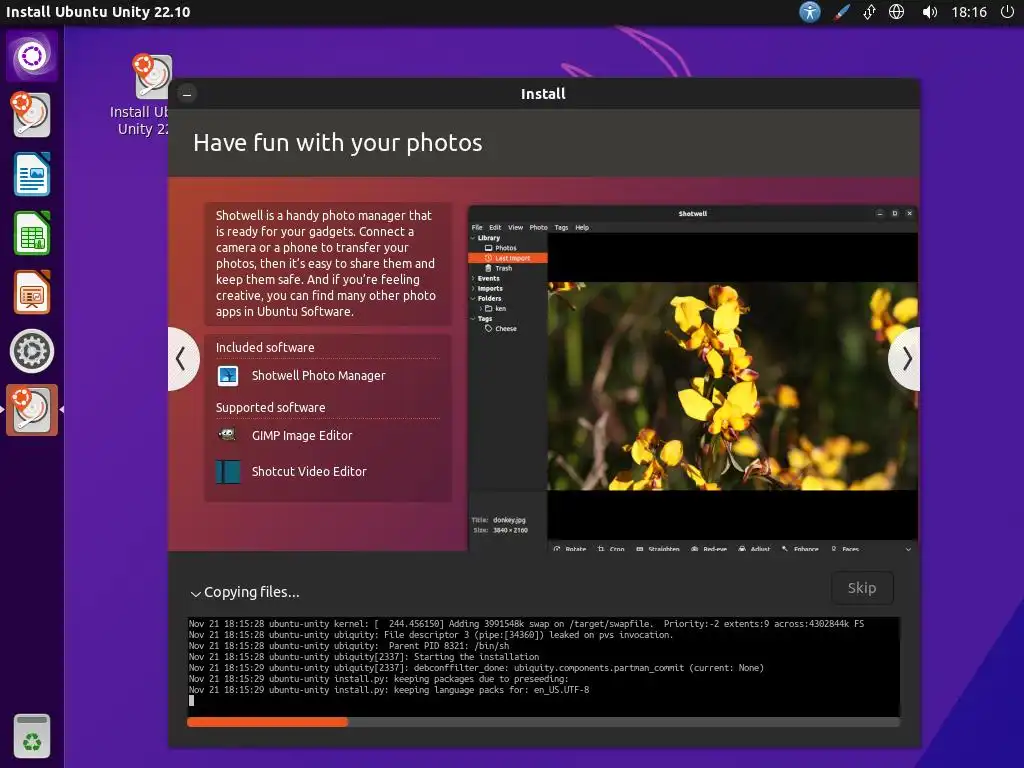Open File menu in Shotwell preview

click(477, 227)
